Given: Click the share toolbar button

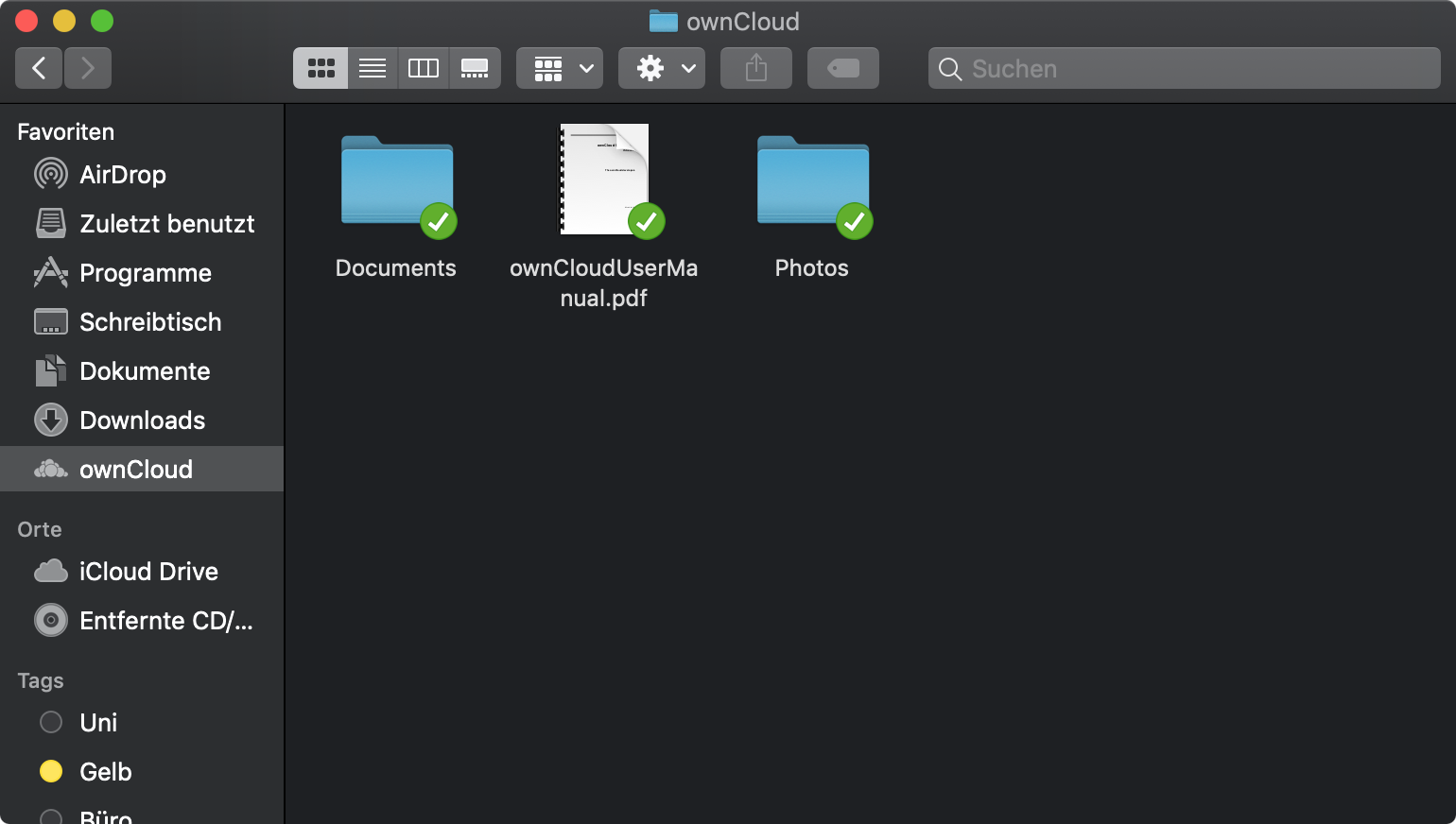Looking at the screenshot, I should [756, 68].
